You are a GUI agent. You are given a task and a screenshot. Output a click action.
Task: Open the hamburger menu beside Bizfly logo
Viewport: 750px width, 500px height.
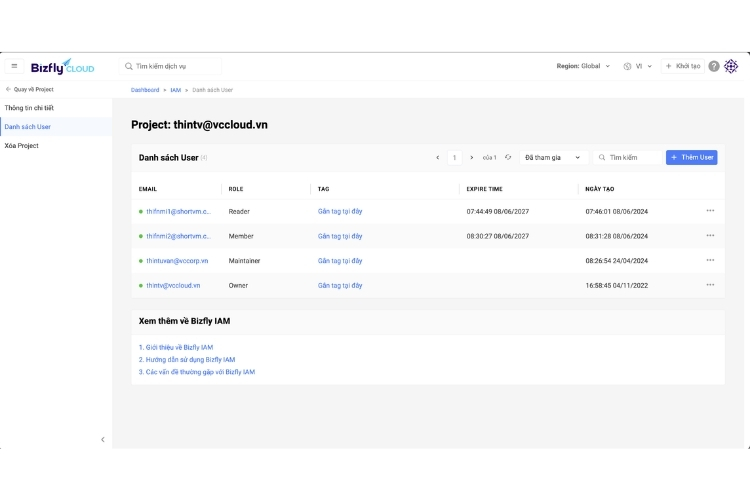[15, 66]
